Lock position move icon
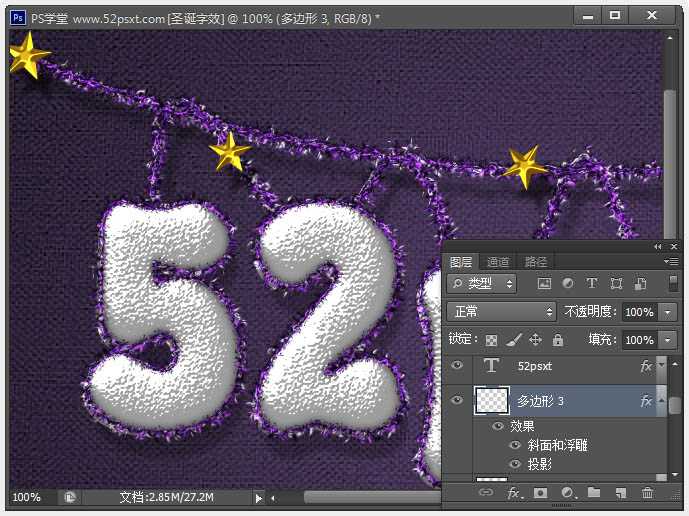689x516 pixels. 535,339
